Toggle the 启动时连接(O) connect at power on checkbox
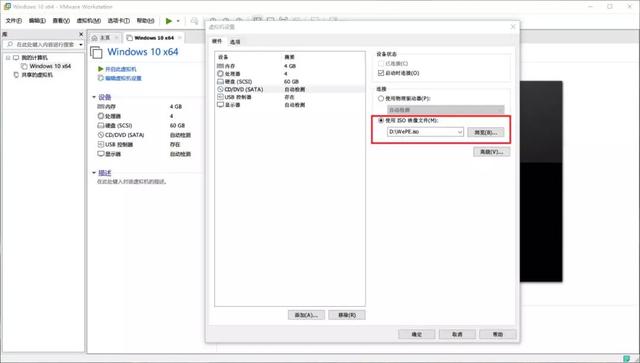 pyautogui.click(x=381, y=73)
